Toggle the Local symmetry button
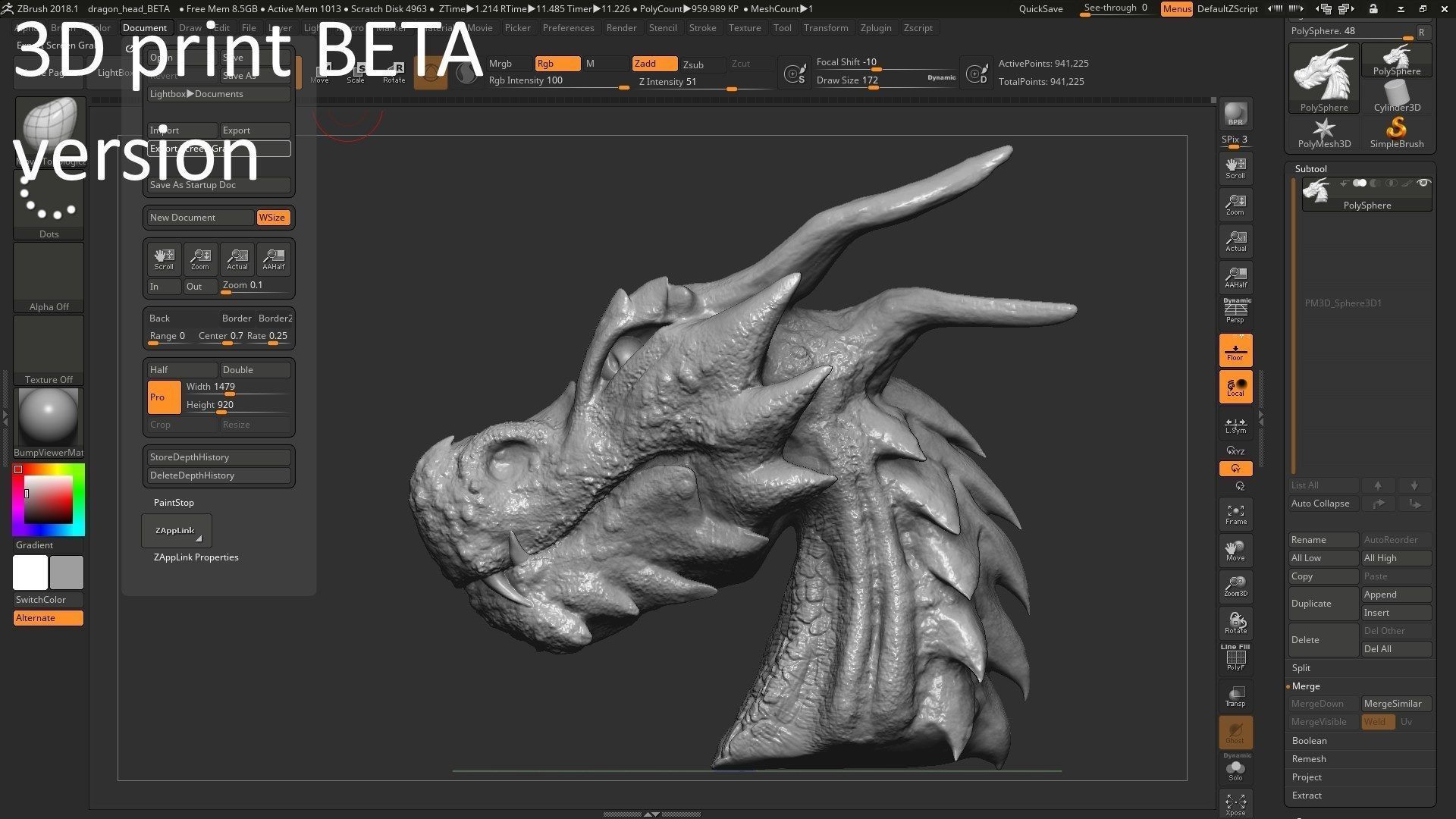Viewport: 1456px width, 819px height. click(x=1235, y=387)
